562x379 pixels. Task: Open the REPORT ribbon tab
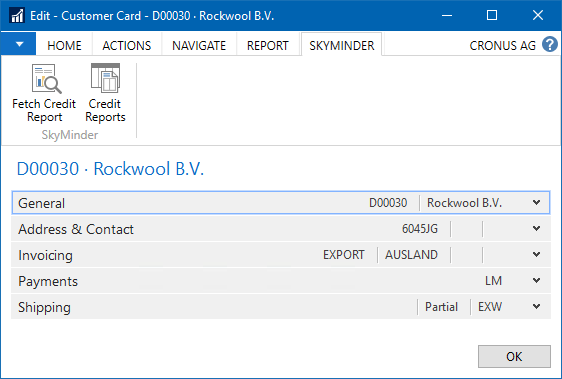pyautogui.click(x=268, y=46)
